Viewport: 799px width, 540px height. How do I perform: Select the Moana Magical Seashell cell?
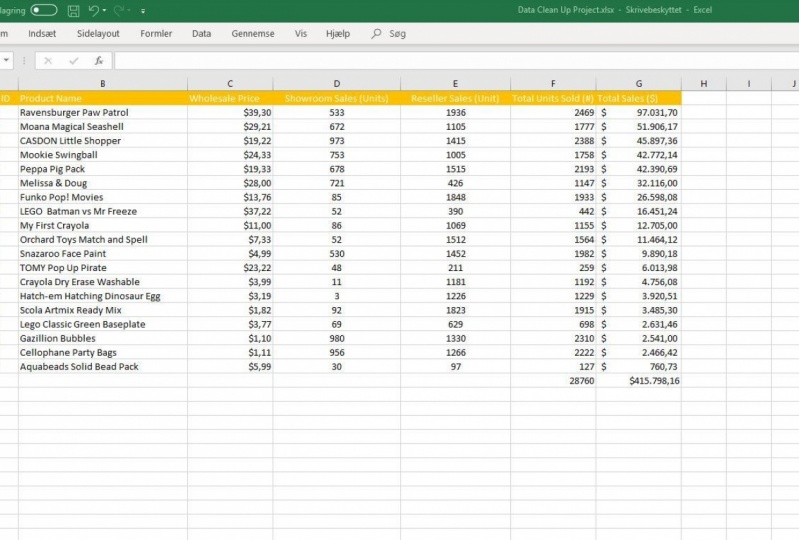point(103,127)
